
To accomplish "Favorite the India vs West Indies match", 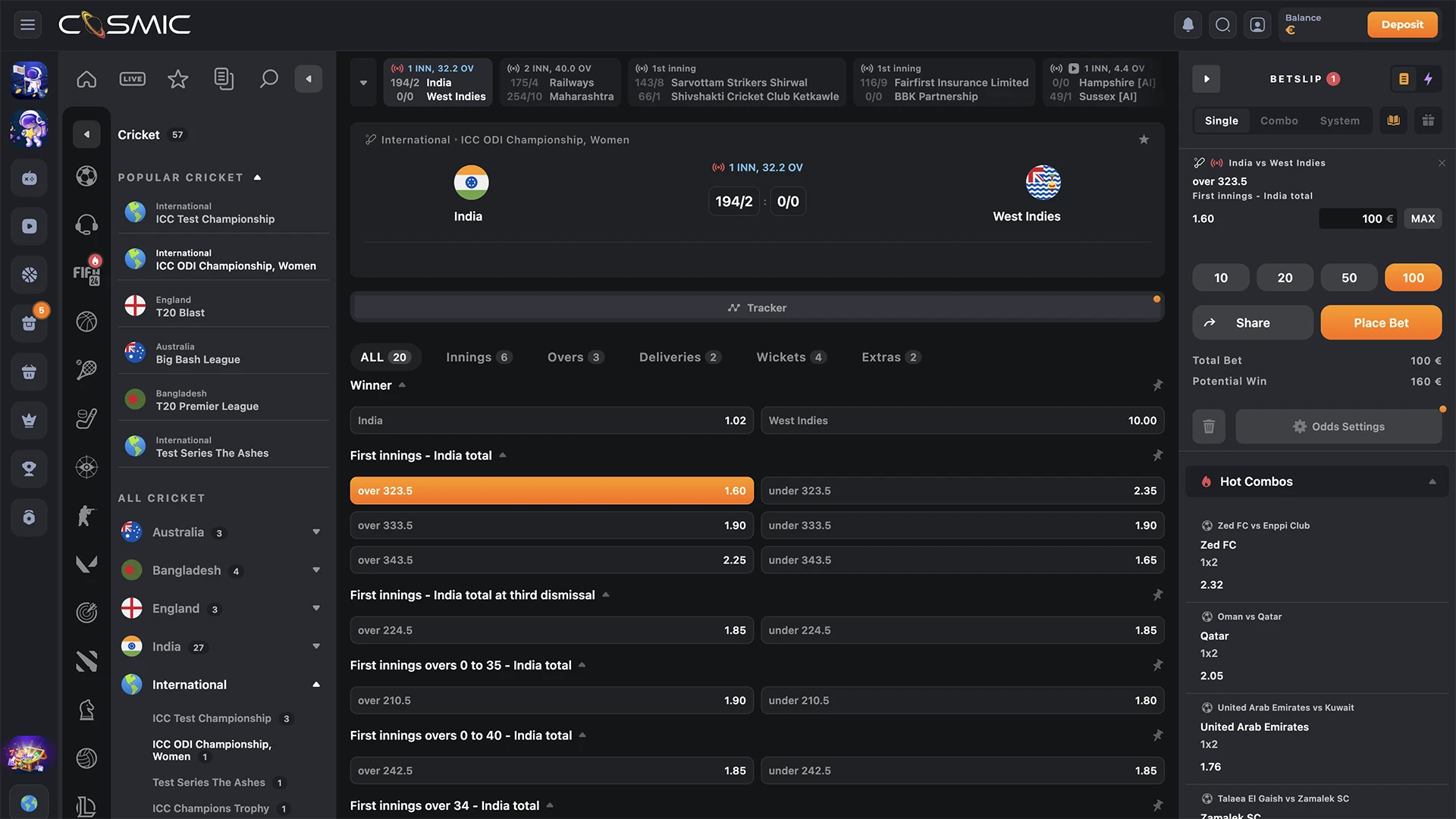I will click(1144, 140).
